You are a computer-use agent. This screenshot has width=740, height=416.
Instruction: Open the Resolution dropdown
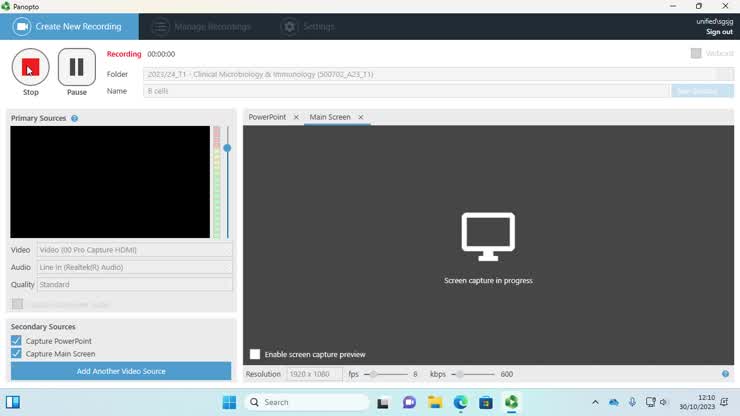314,374
